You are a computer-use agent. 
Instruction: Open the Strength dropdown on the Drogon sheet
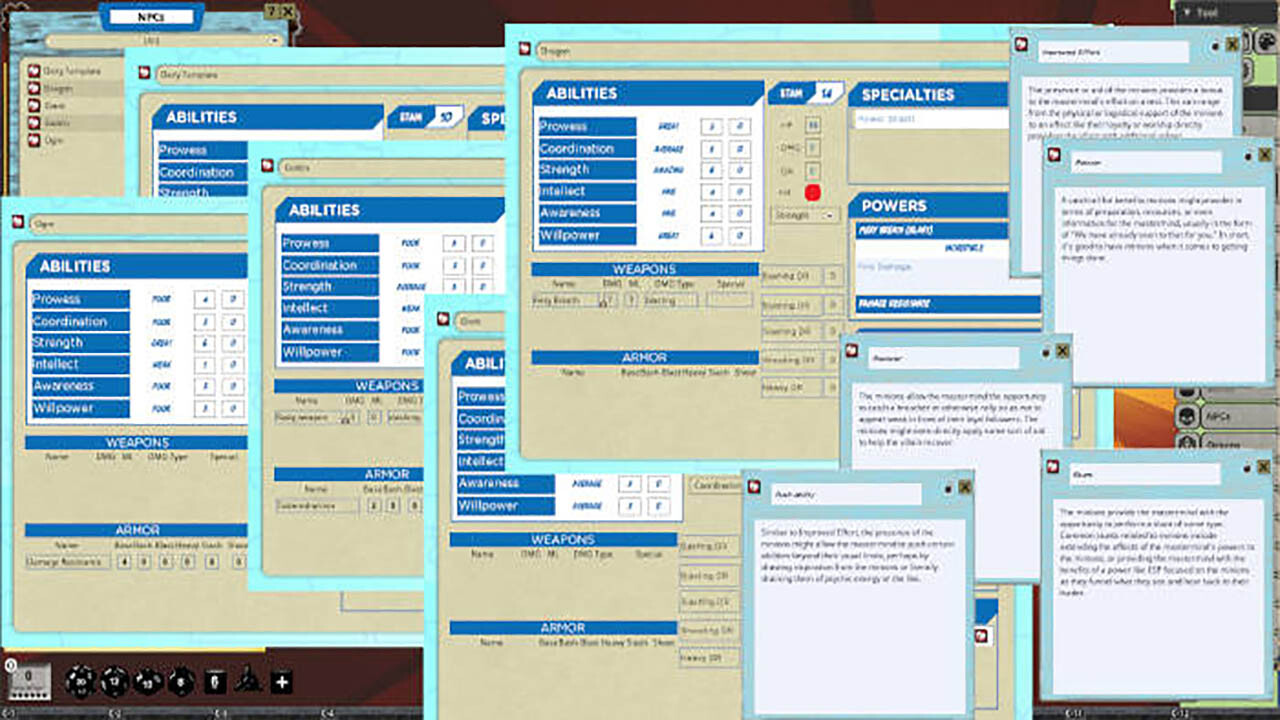(806, 214)
